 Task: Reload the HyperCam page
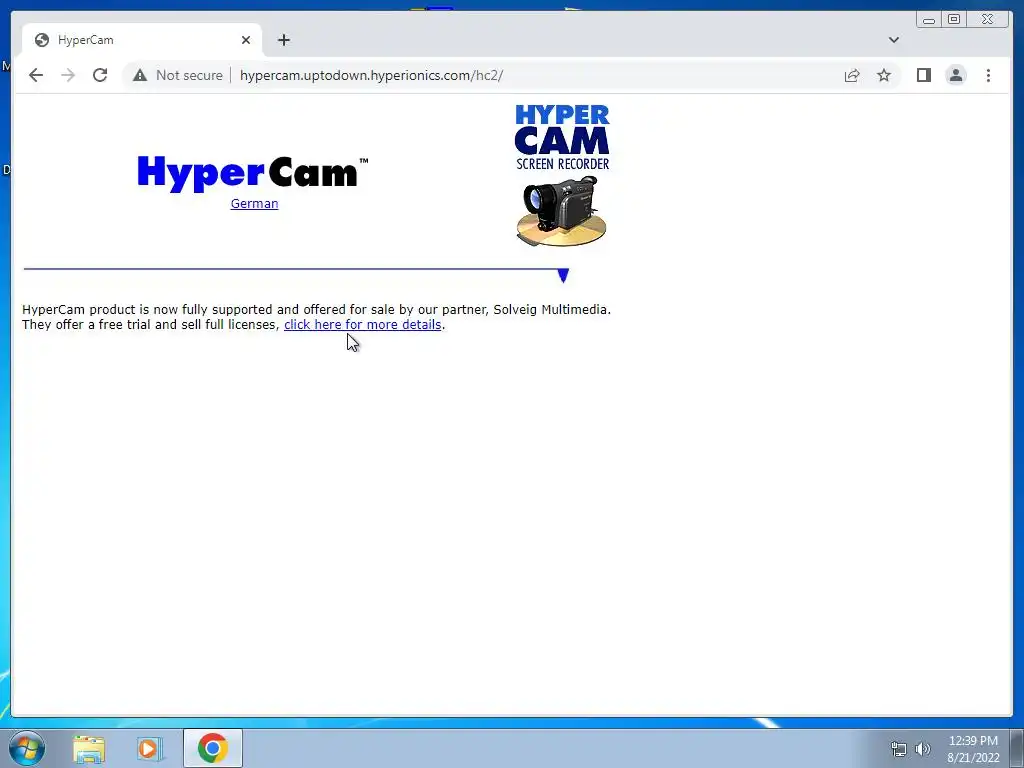[100, 75]
